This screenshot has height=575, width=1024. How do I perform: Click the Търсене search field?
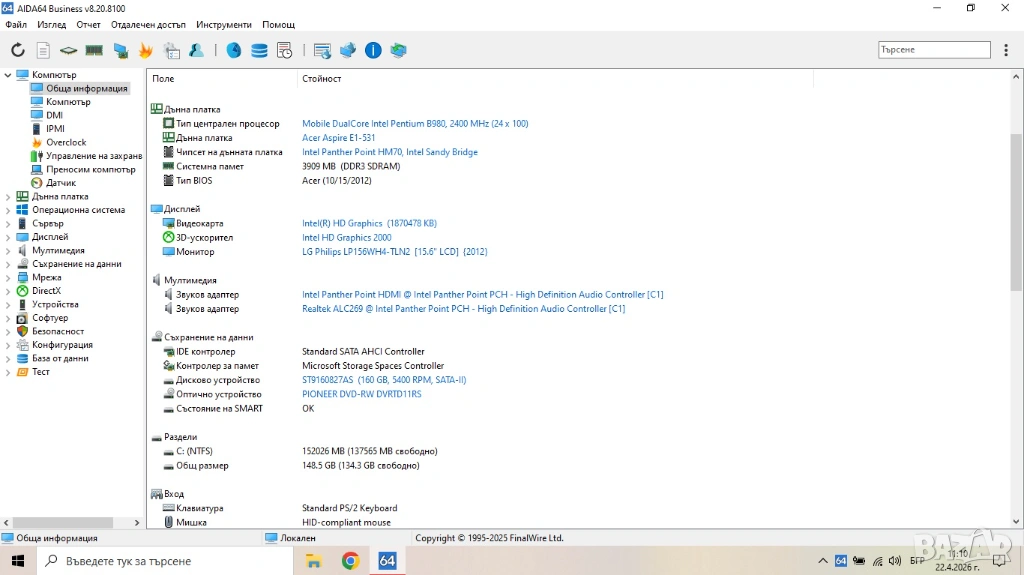tap(933, 49)
